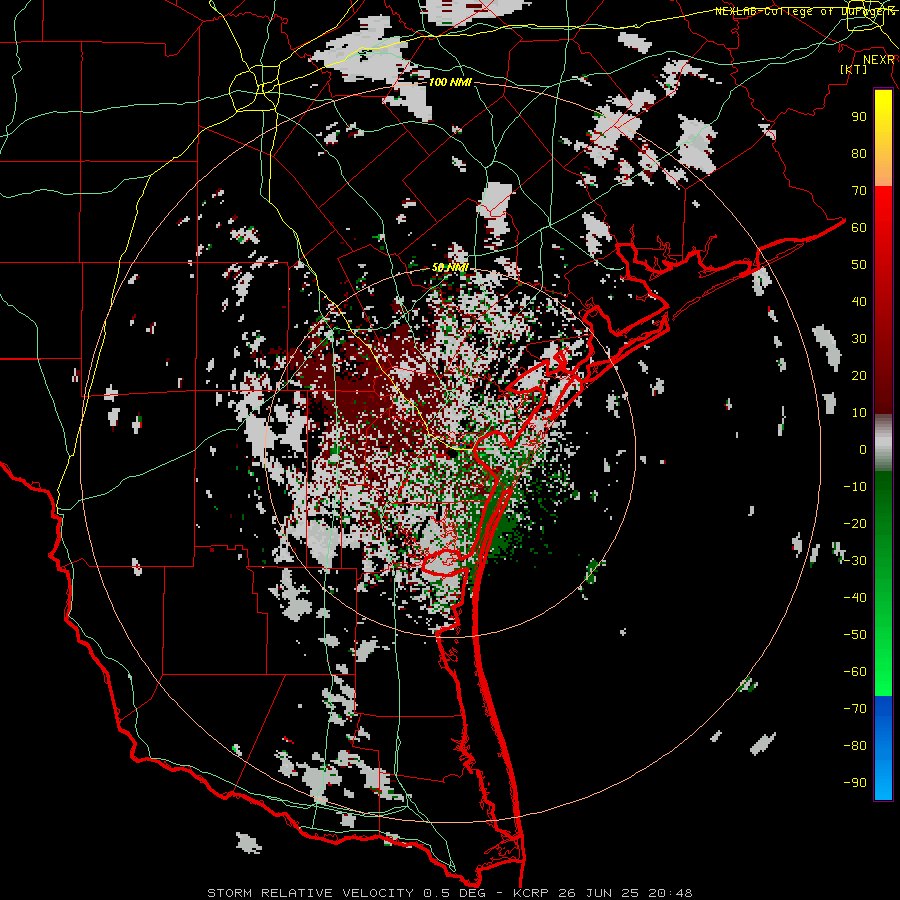Click the 30 value on velocity scale
The height and width of the screenshot is (900, 900).
click(x=859, y=339)
